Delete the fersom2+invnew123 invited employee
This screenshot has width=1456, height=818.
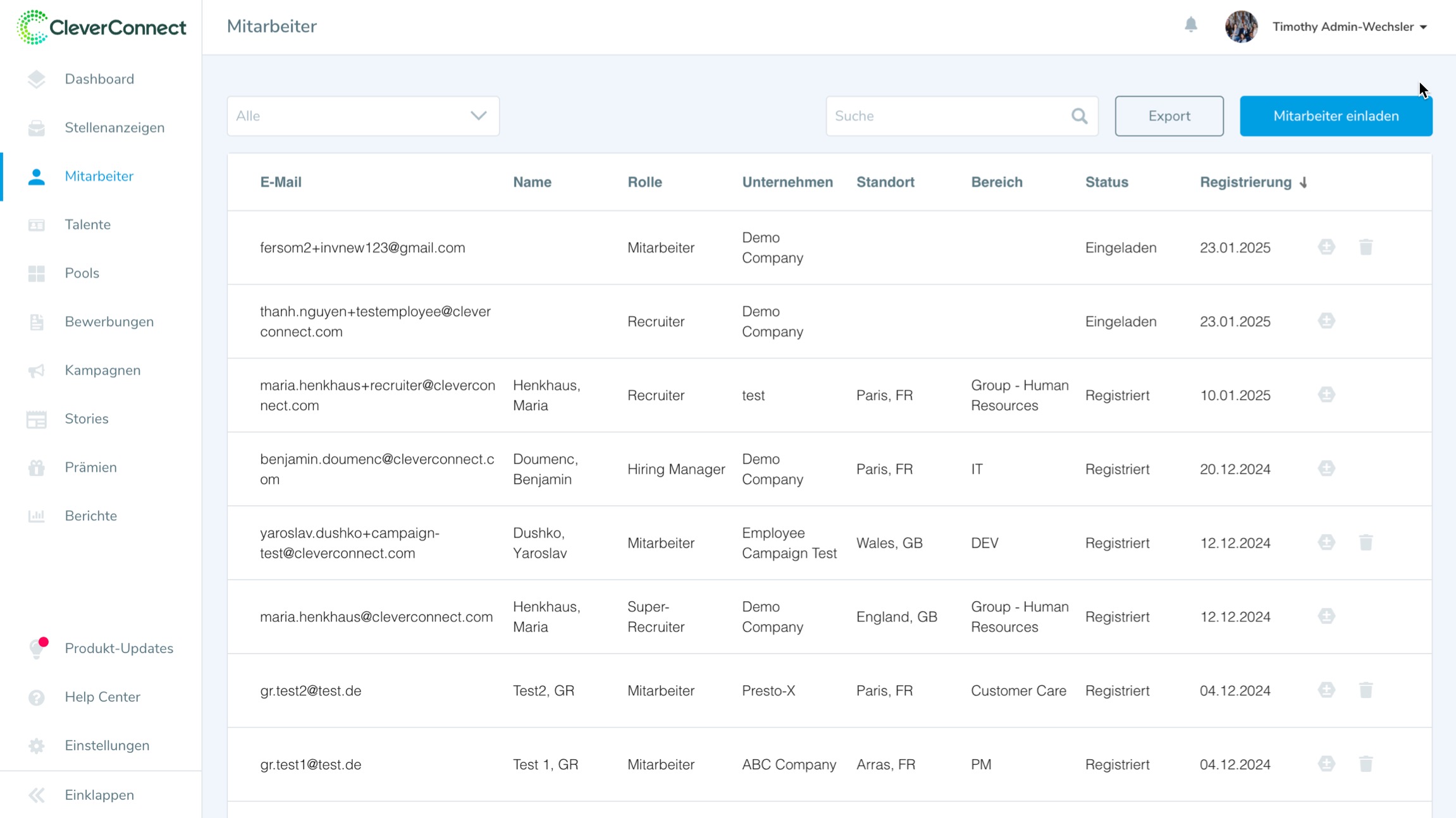point(1366,247)
